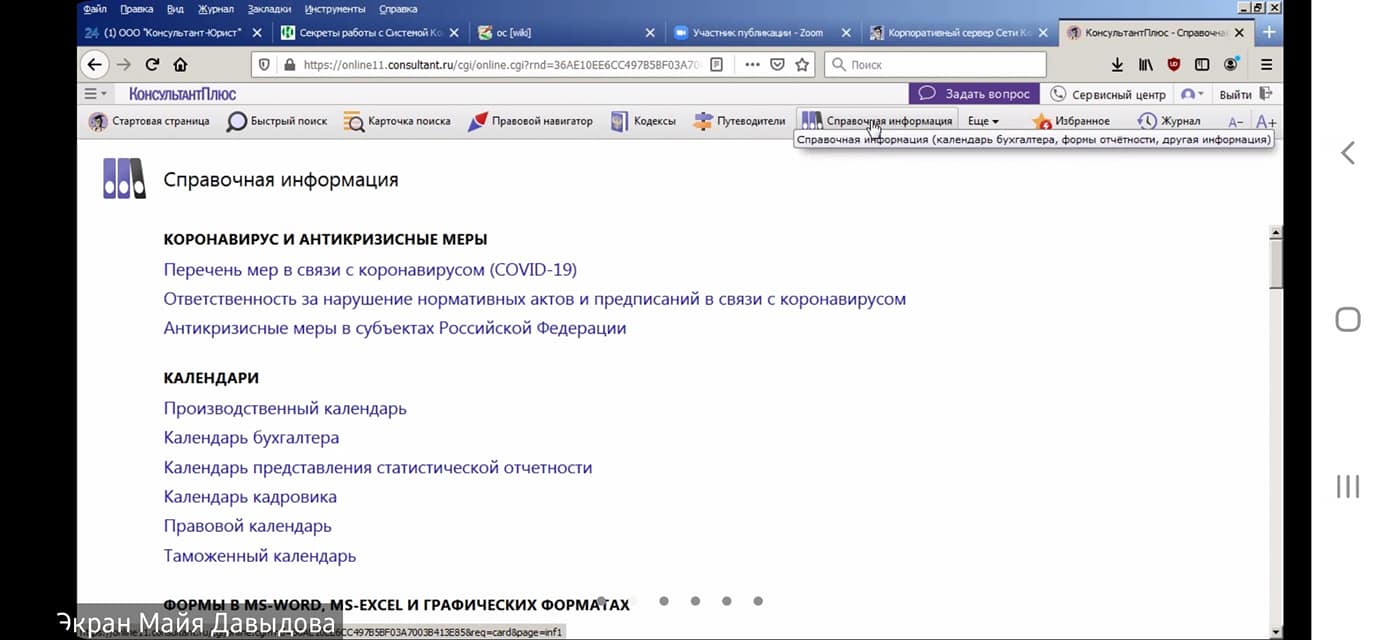Open a new browser tab with plus

coord(1269,32)
